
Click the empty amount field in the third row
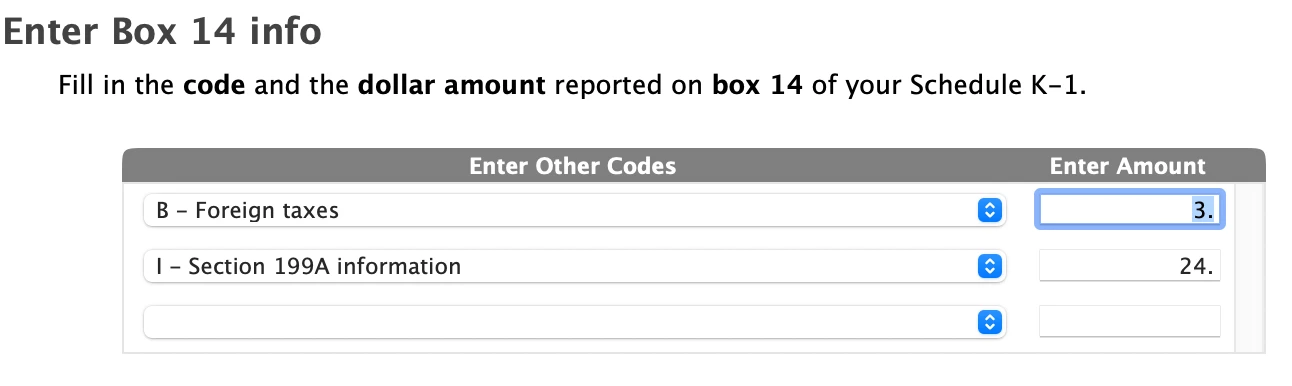(x=1130, y=322)
